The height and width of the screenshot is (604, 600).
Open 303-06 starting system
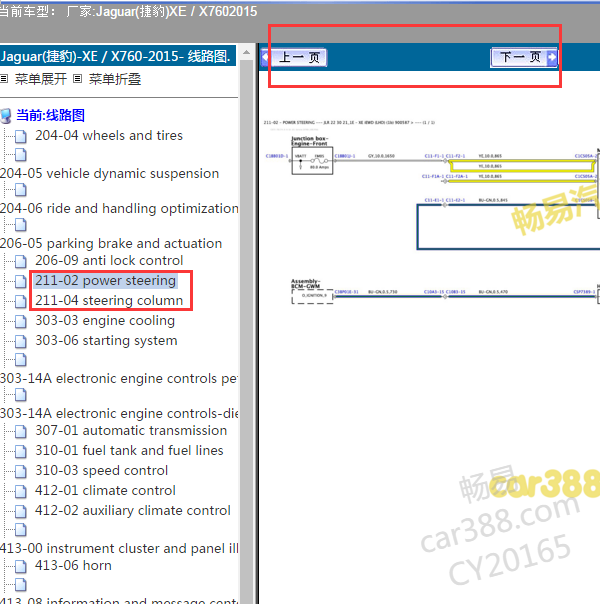[106, 341]
